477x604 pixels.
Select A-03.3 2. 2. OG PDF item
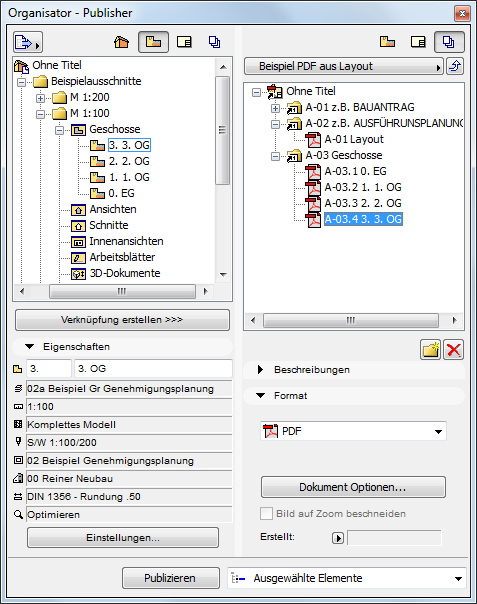363,203
